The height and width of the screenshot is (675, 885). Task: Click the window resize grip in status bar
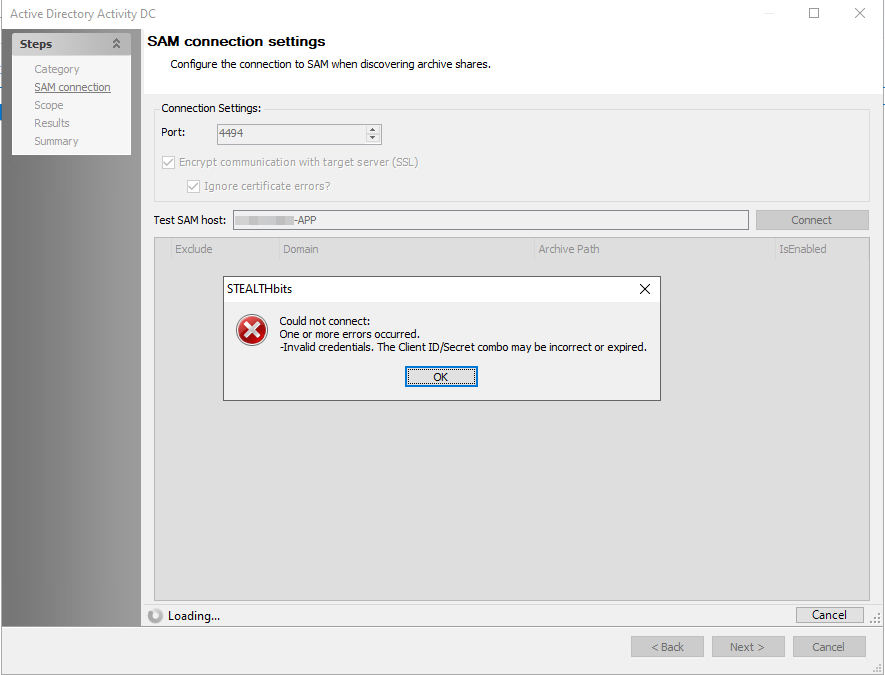point(875,619)
